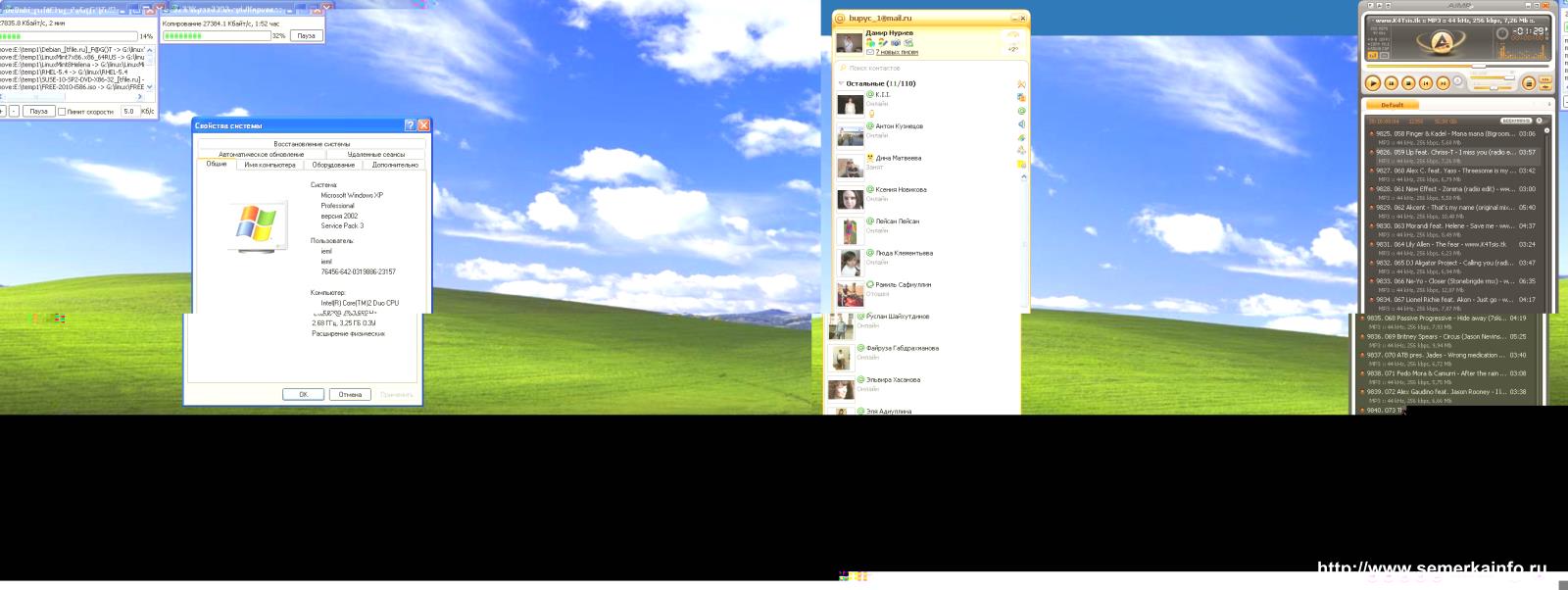Collapse the Остальные contact group
Viewport: 1568px width, 590px height.
point(841,83)
